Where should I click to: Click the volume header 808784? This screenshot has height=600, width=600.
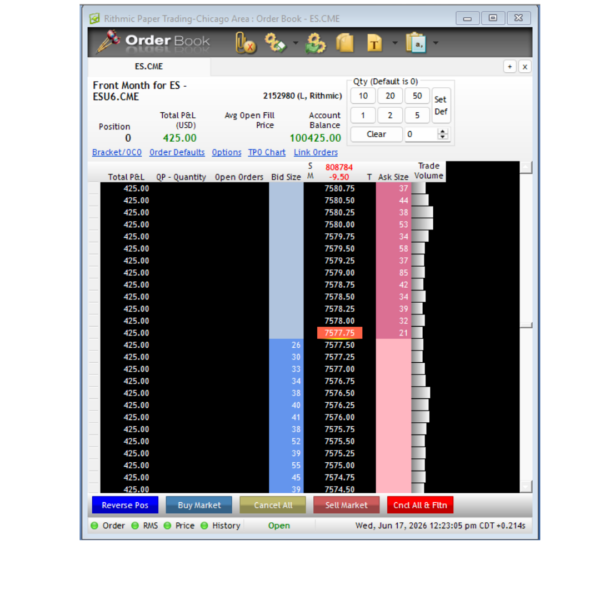pyautogui.click(x=339, y=167)
